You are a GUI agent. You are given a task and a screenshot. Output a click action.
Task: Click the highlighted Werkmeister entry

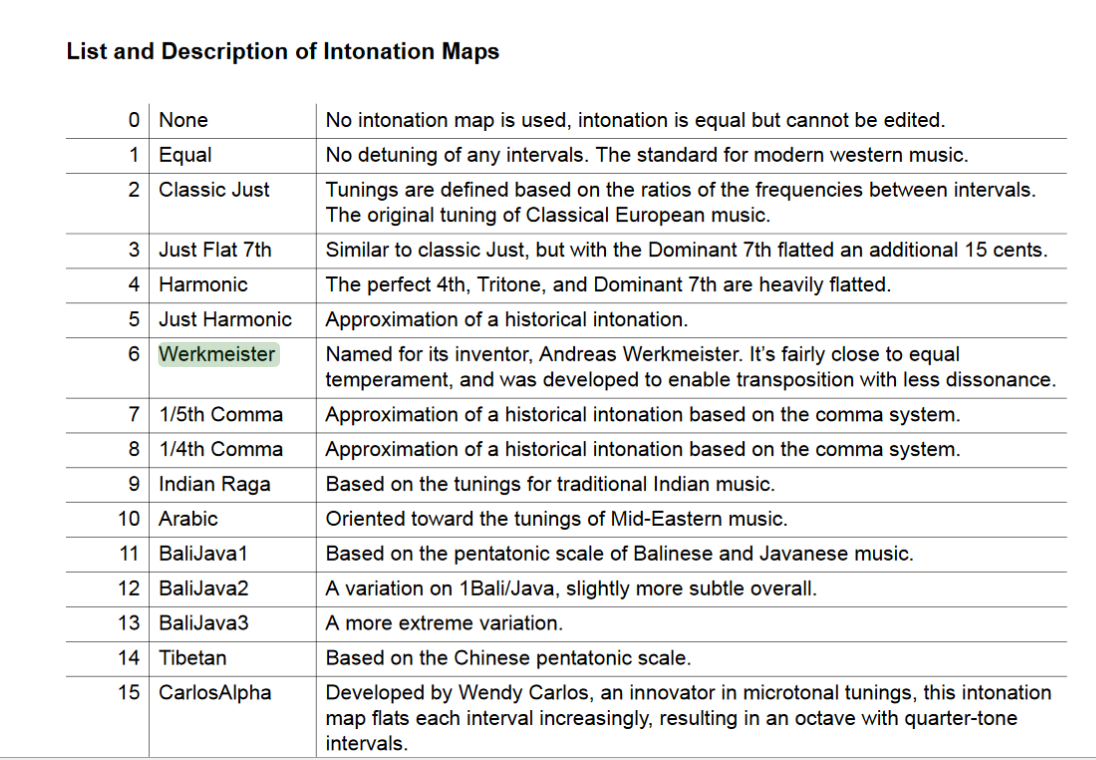click(x=218, y=354)
